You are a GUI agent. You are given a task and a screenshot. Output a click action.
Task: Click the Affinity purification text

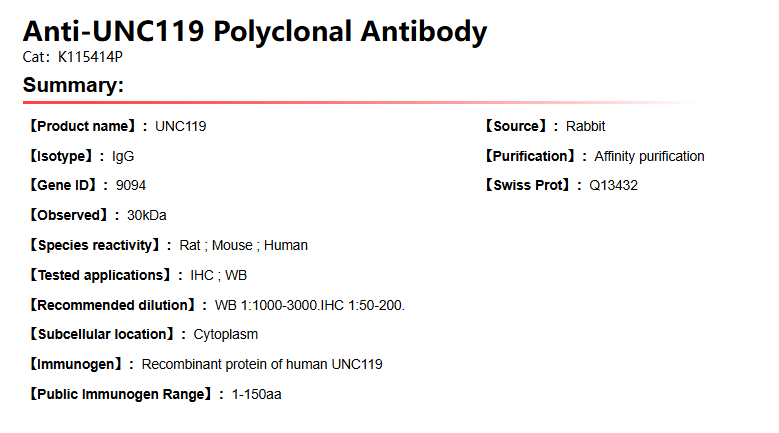tap(649, 156)
